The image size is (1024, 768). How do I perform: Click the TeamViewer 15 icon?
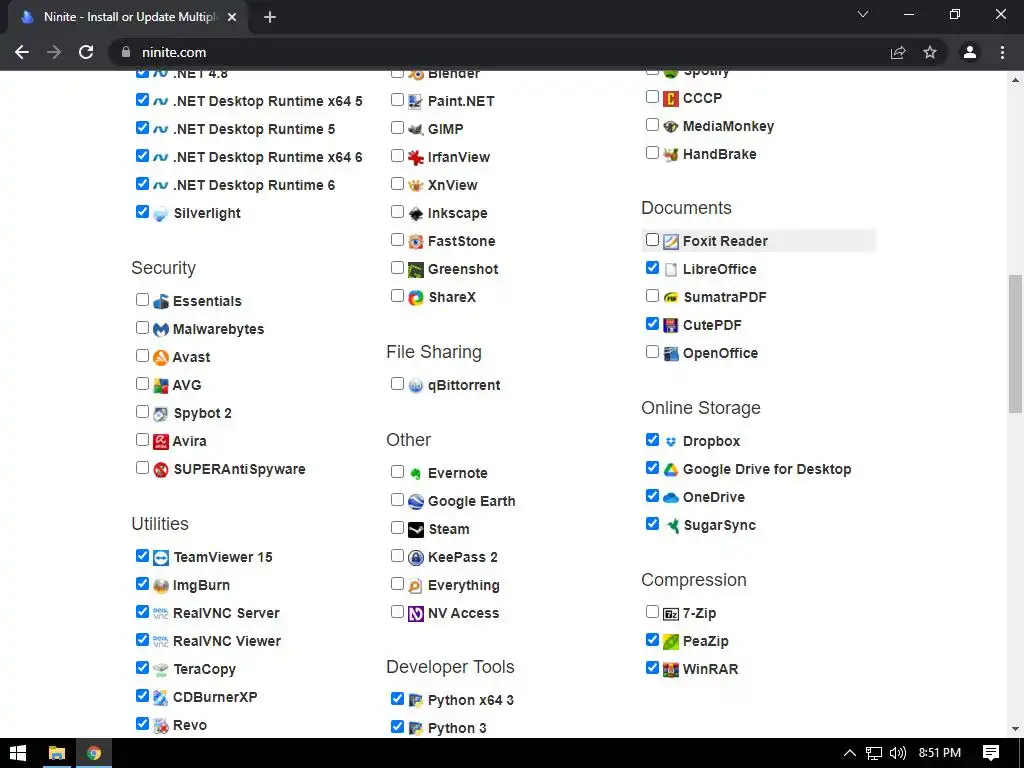(161, 558)
